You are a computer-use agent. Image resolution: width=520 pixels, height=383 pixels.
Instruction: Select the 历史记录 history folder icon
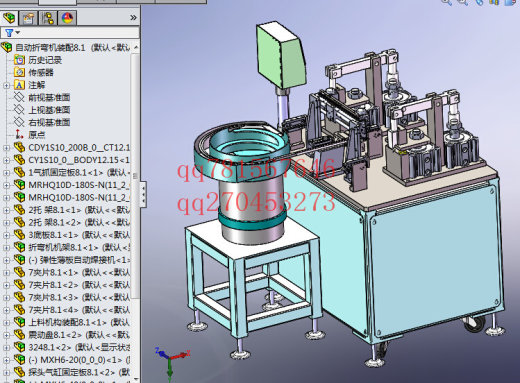click(19, 60)
